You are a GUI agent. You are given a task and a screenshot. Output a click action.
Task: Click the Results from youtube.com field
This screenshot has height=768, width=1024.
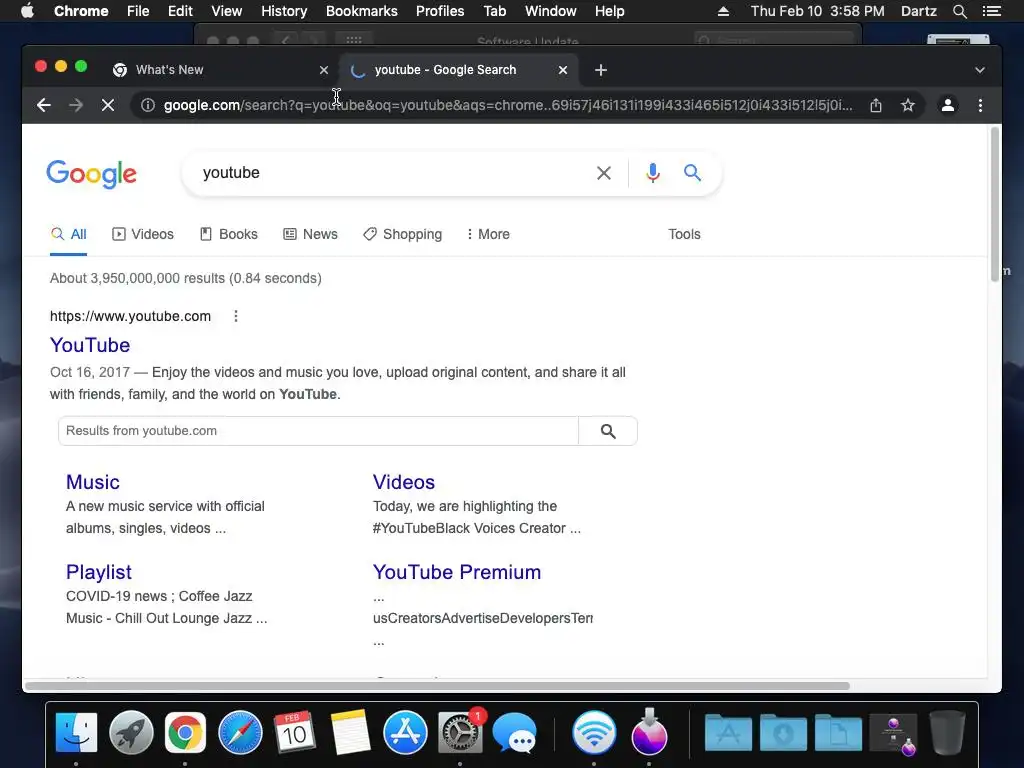pyautogui.click(x=318, y=431)
